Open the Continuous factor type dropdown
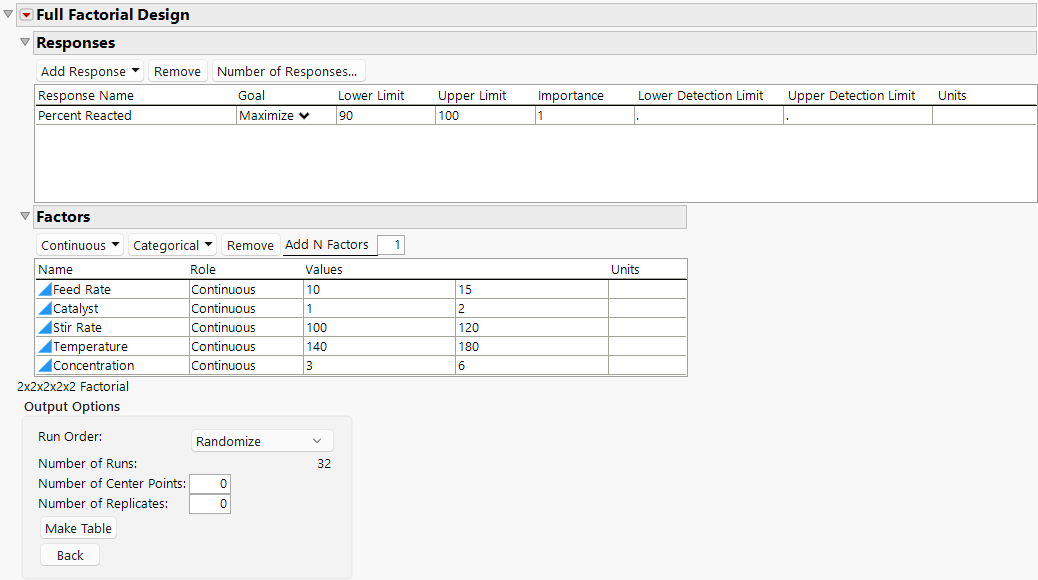 [79, 244]
